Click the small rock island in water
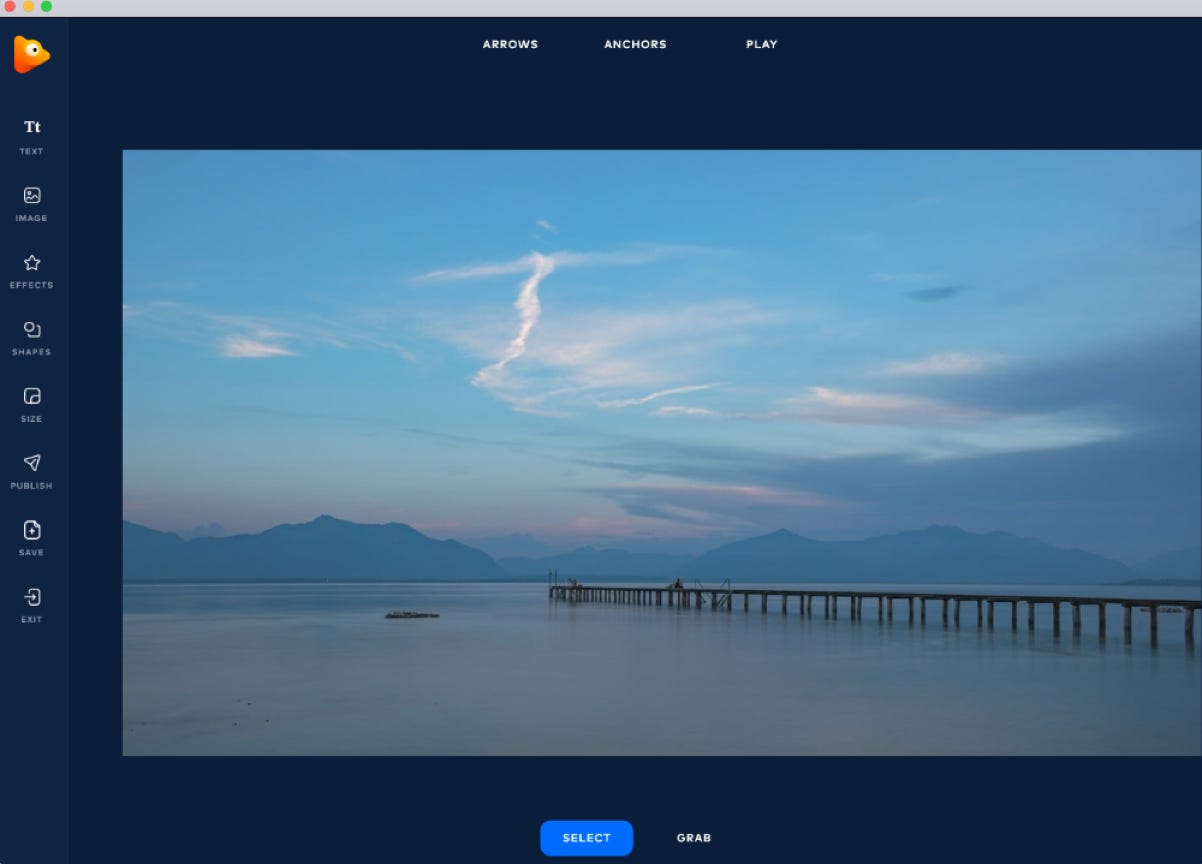This screenshot has height=864, width=1202. pyautogui.click(x=412, y=614)
